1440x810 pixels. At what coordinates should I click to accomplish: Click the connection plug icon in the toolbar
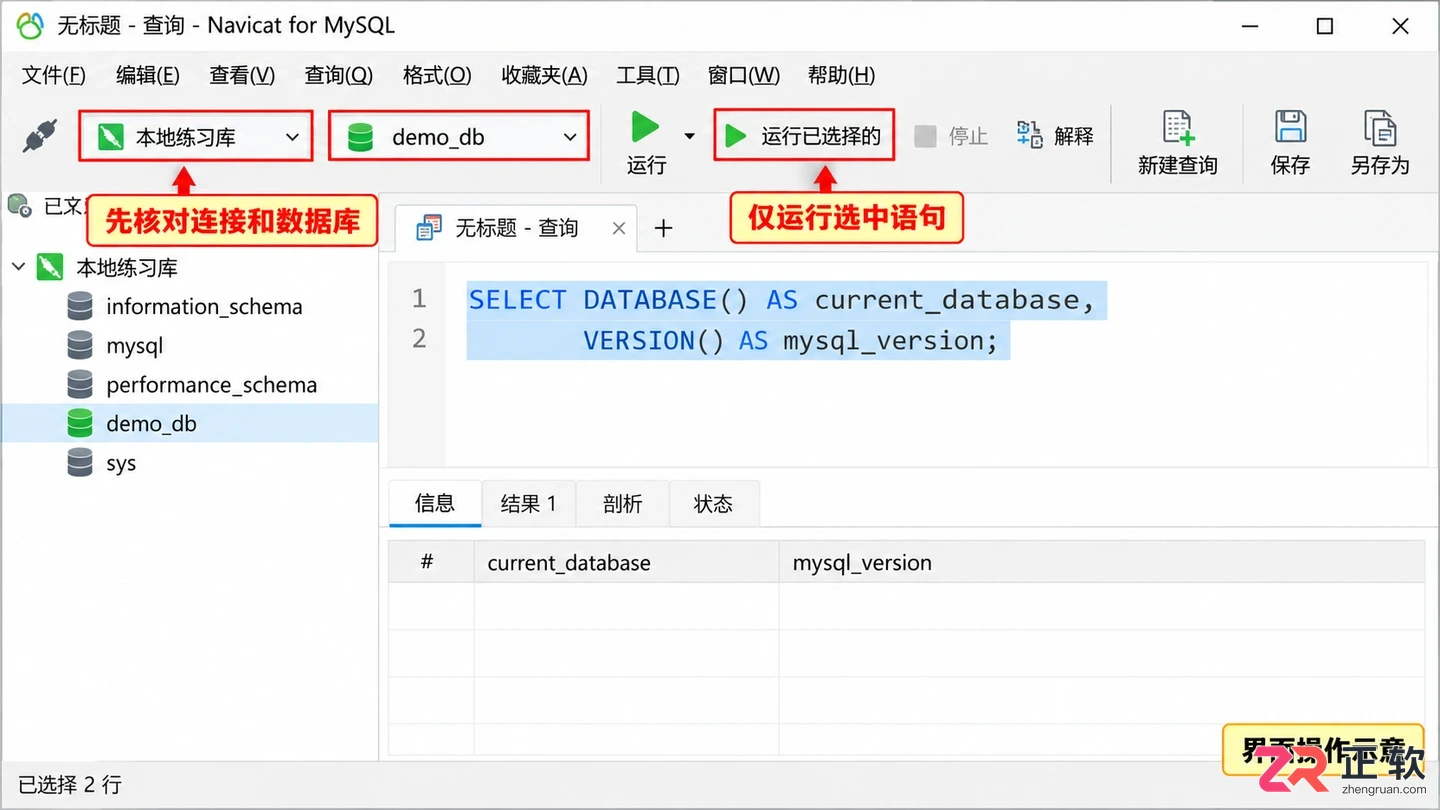point(40,137)
